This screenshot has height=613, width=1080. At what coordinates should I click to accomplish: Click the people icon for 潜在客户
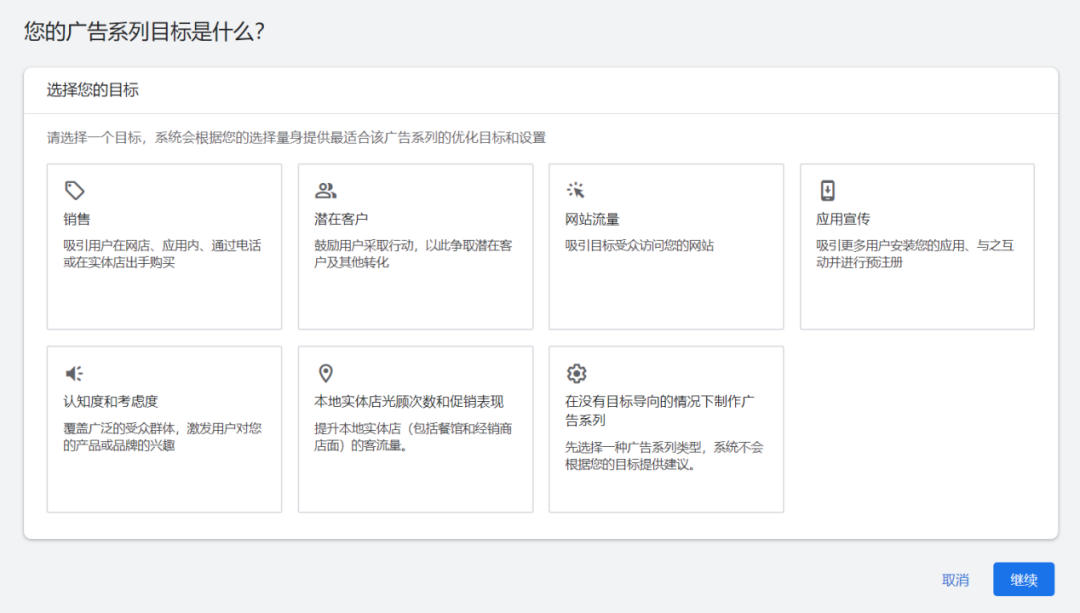[326, 190]
